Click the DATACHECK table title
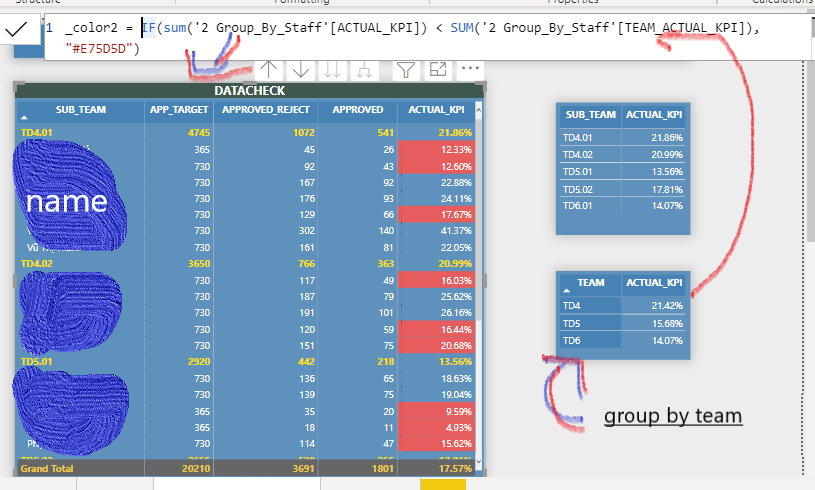The image size is (815, 490). (x=249, y=90)
